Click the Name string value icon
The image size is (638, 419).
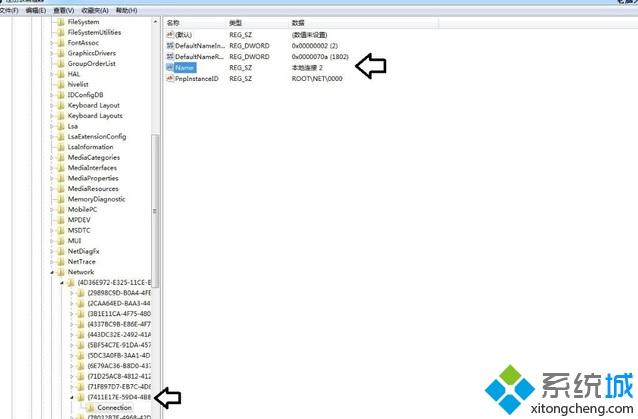point(170,68)
